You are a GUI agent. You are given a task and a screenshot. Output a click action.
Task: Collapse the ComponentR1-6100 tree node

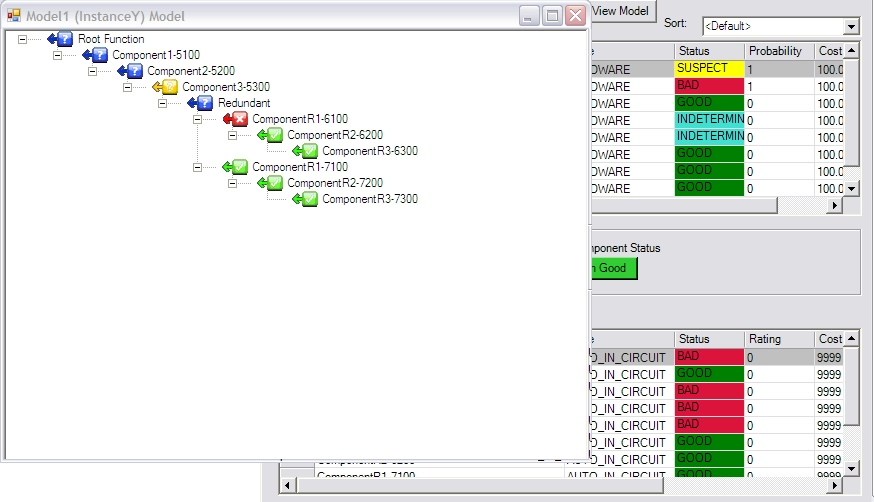(x=197, y=119)
